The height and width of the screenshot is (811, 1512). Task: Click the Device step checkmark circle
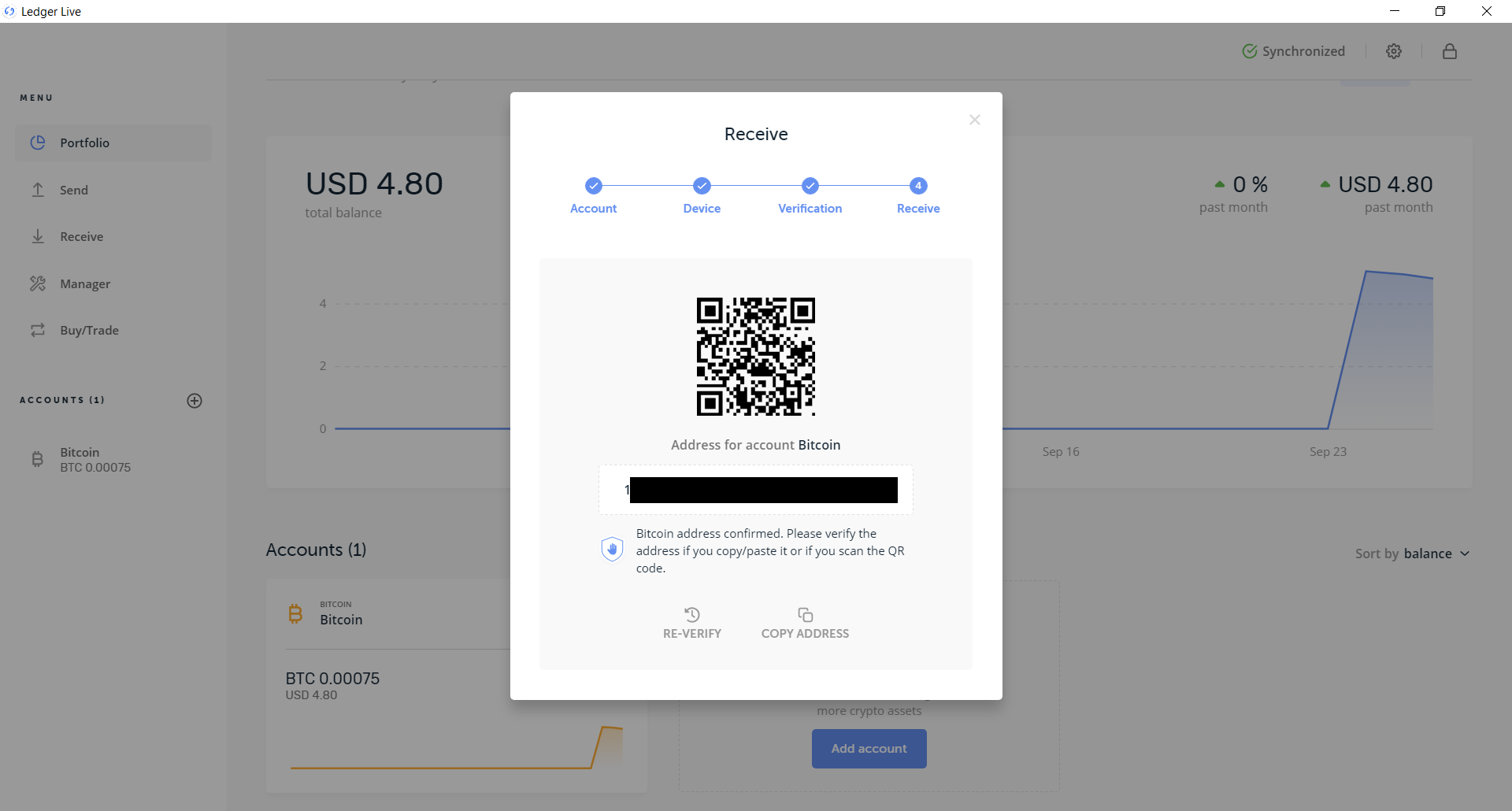(702, 186)
